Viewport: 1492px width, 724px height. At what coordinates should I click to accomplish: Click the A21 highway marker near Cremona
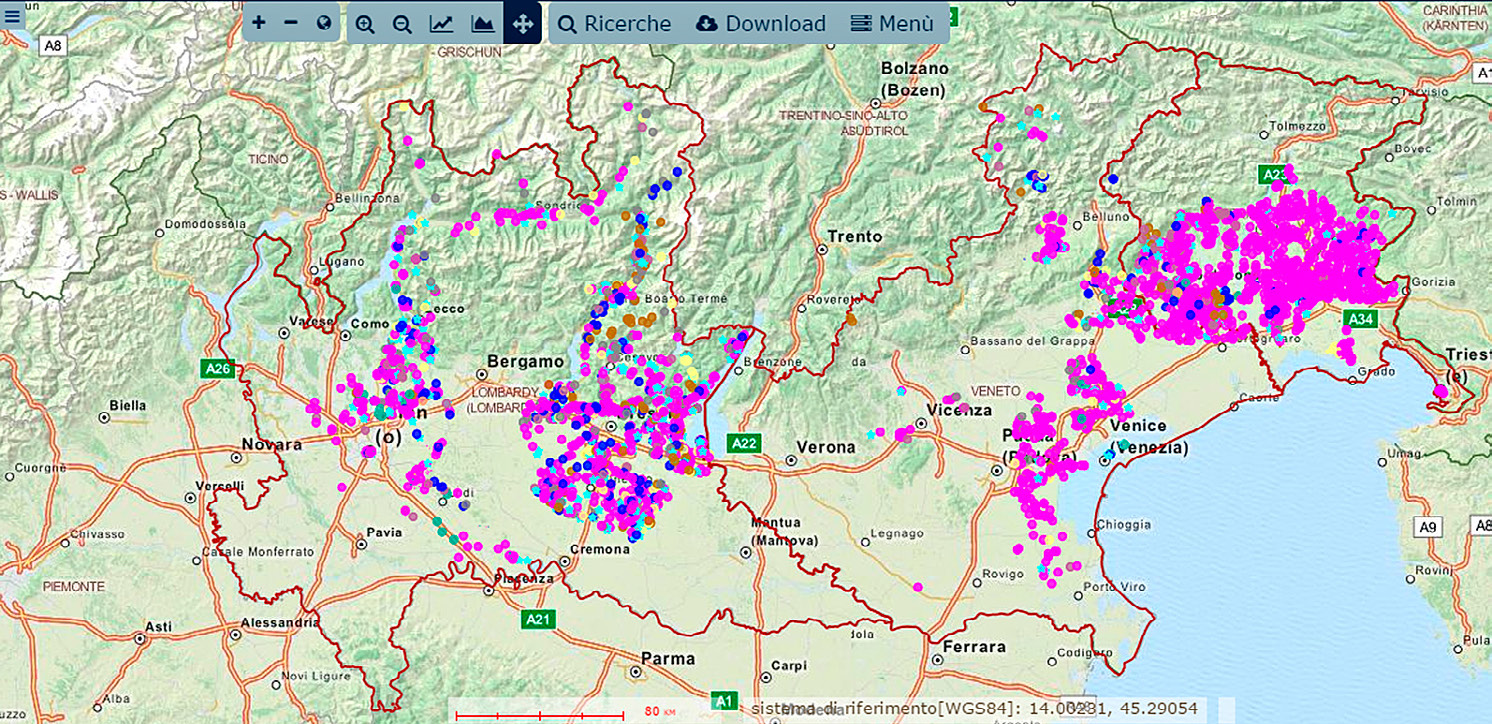pos(538,619)
